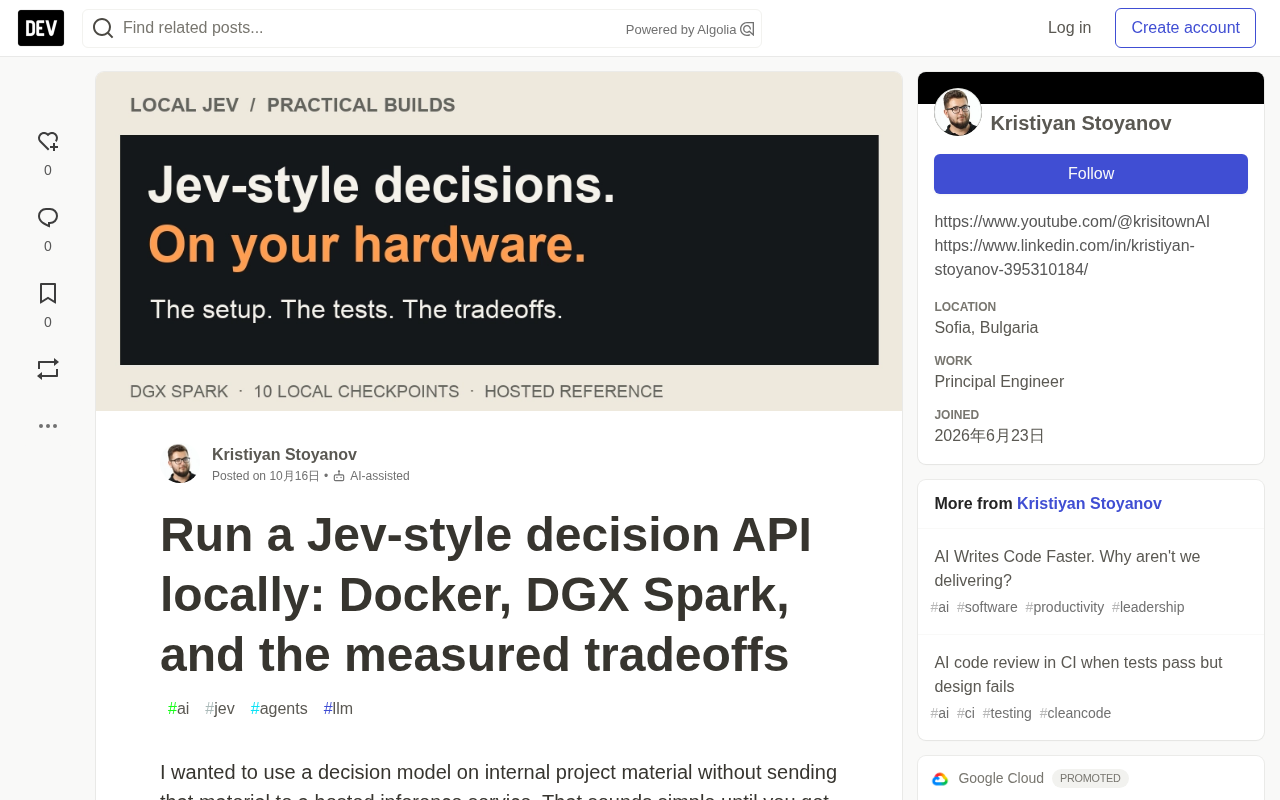
Task: Click the PROMOTED badge
Action: tap(1090, 778)
